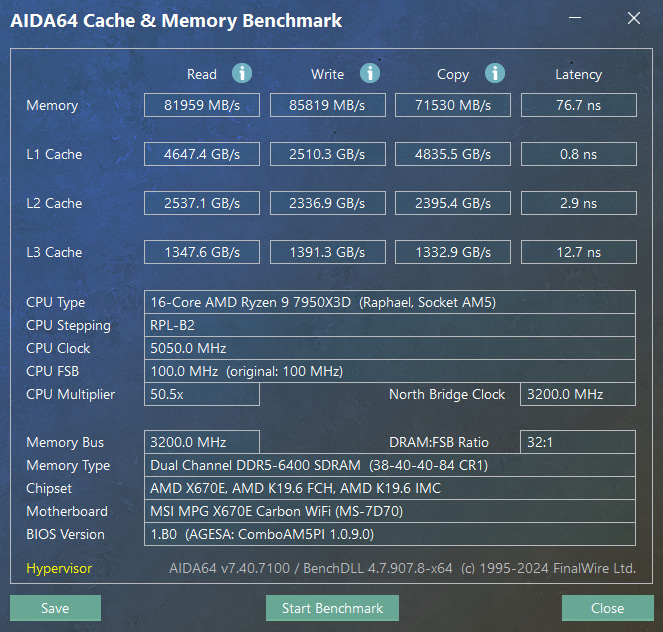Click the Chipset label
Screen dimensions: 663x632
click(49, 489)
